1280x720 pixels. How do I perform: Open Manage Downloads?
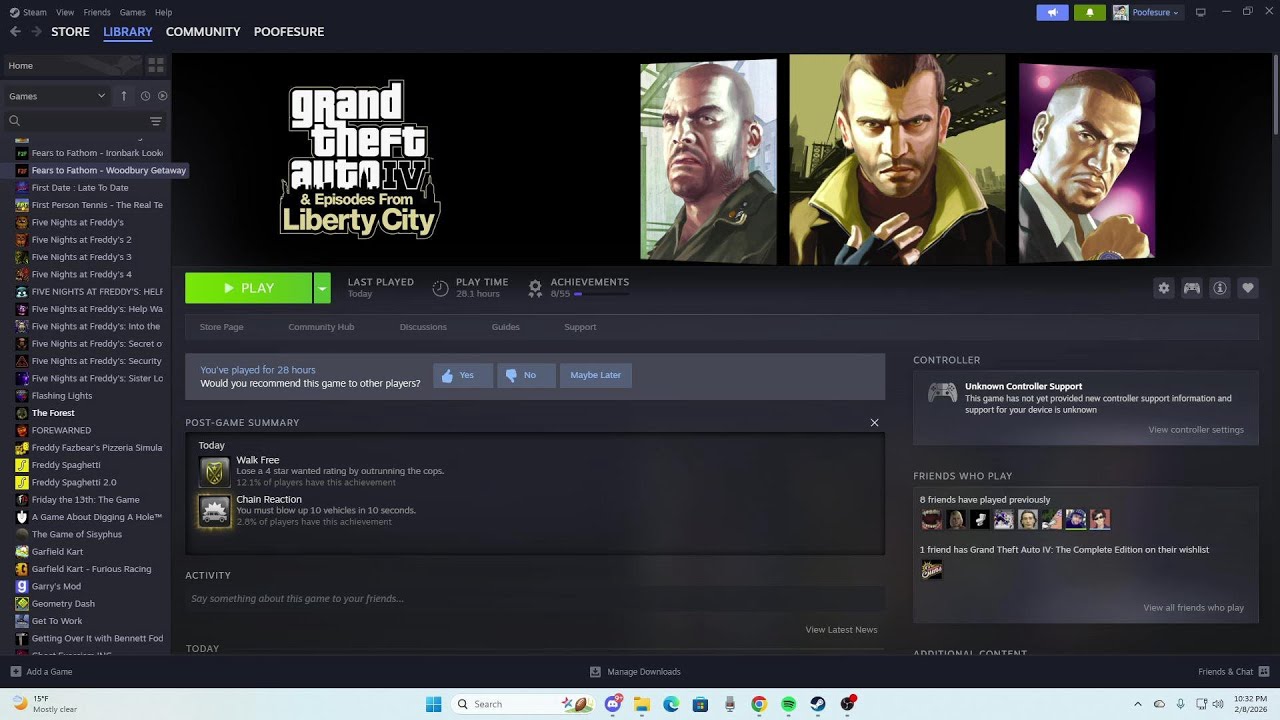[635, 672]
